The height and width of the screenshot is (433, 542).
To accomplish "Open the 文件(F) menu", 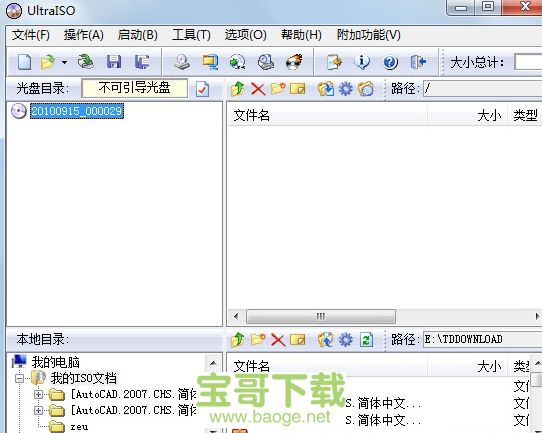I will coord(31,35).
